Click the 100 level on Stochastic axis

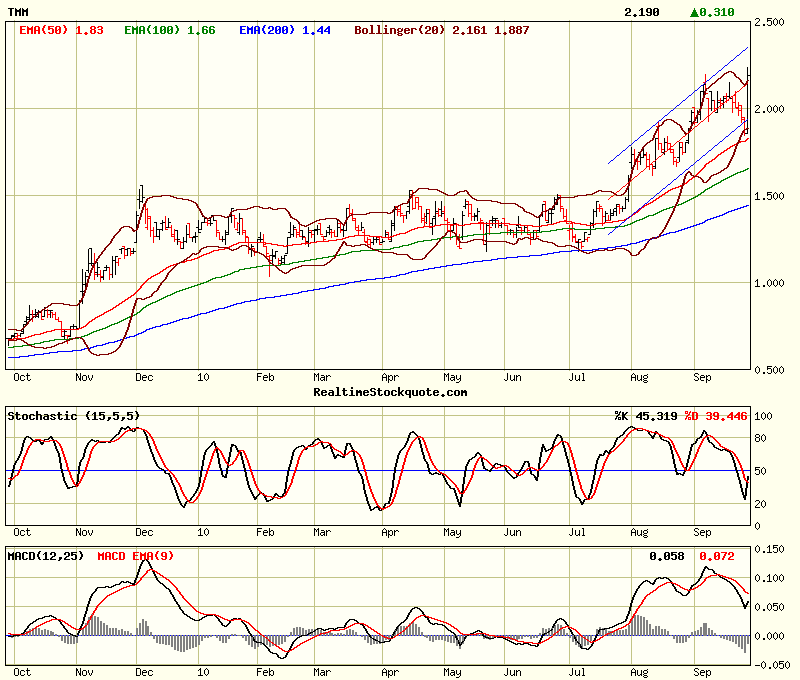[763, 416]
